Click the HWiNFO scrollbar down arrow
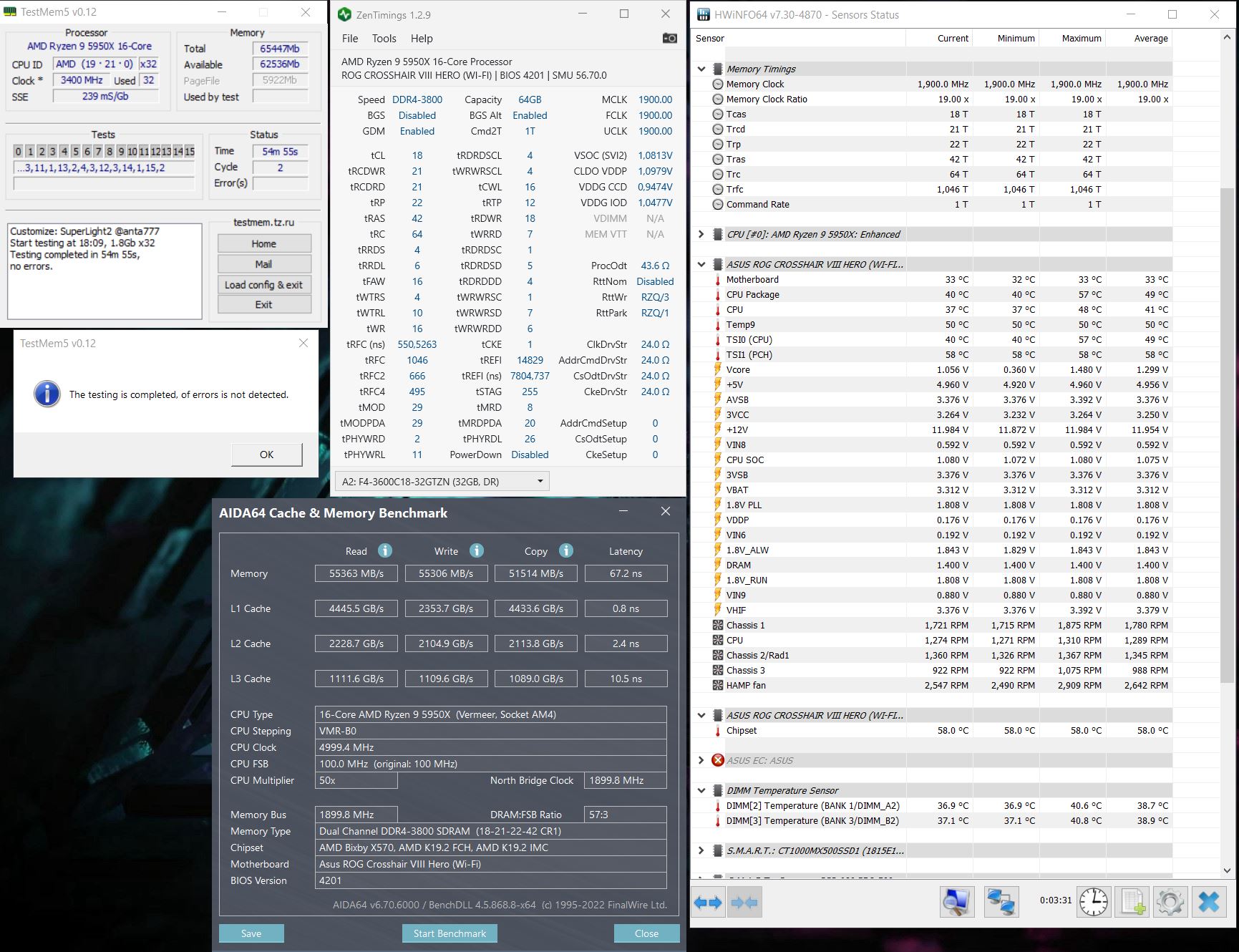The image size is (1239, 952). click(x=1227, y=870)
